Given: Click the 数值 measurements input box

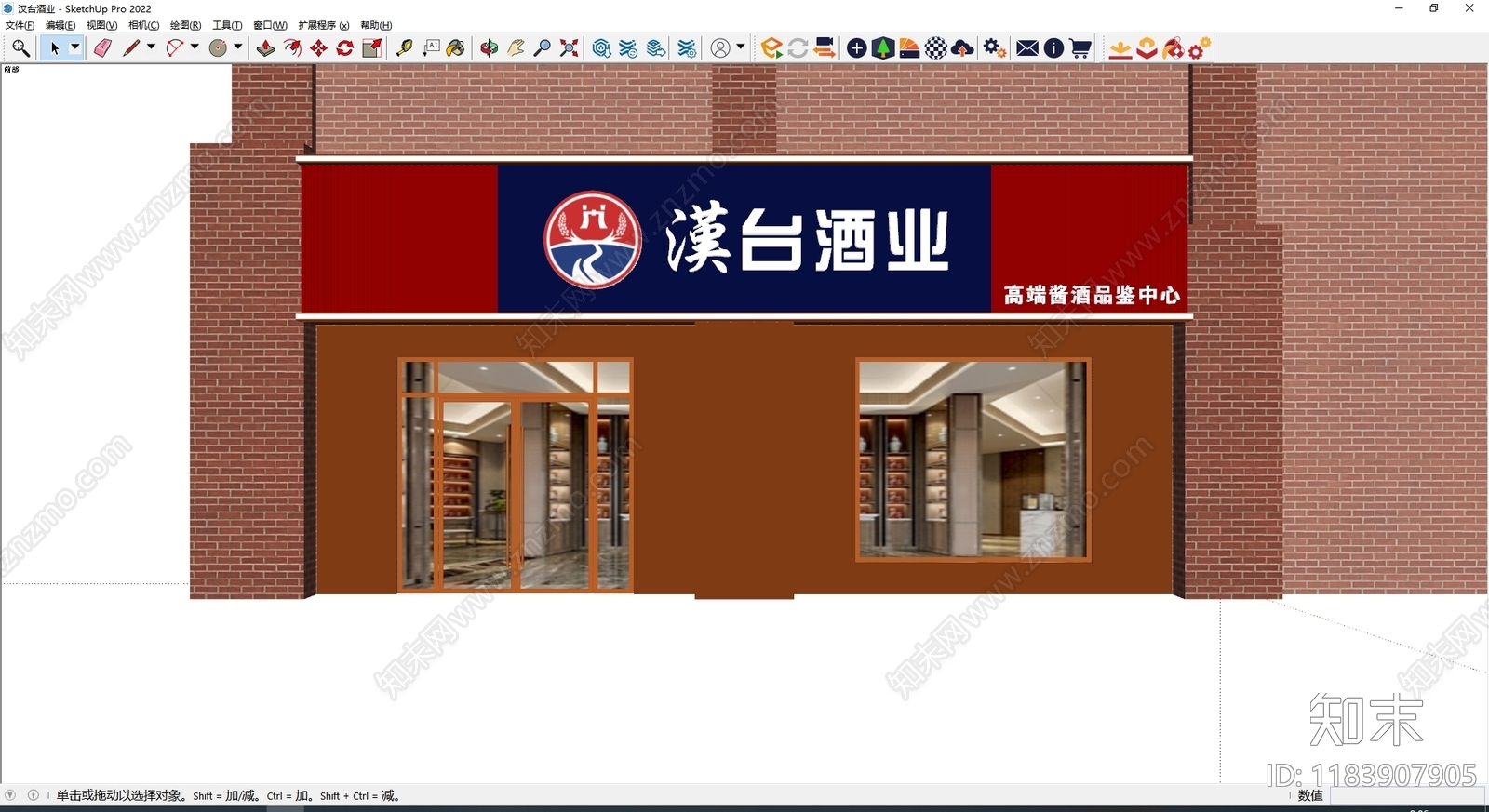Looking at the screenshot, I should tap(1405, 796).
